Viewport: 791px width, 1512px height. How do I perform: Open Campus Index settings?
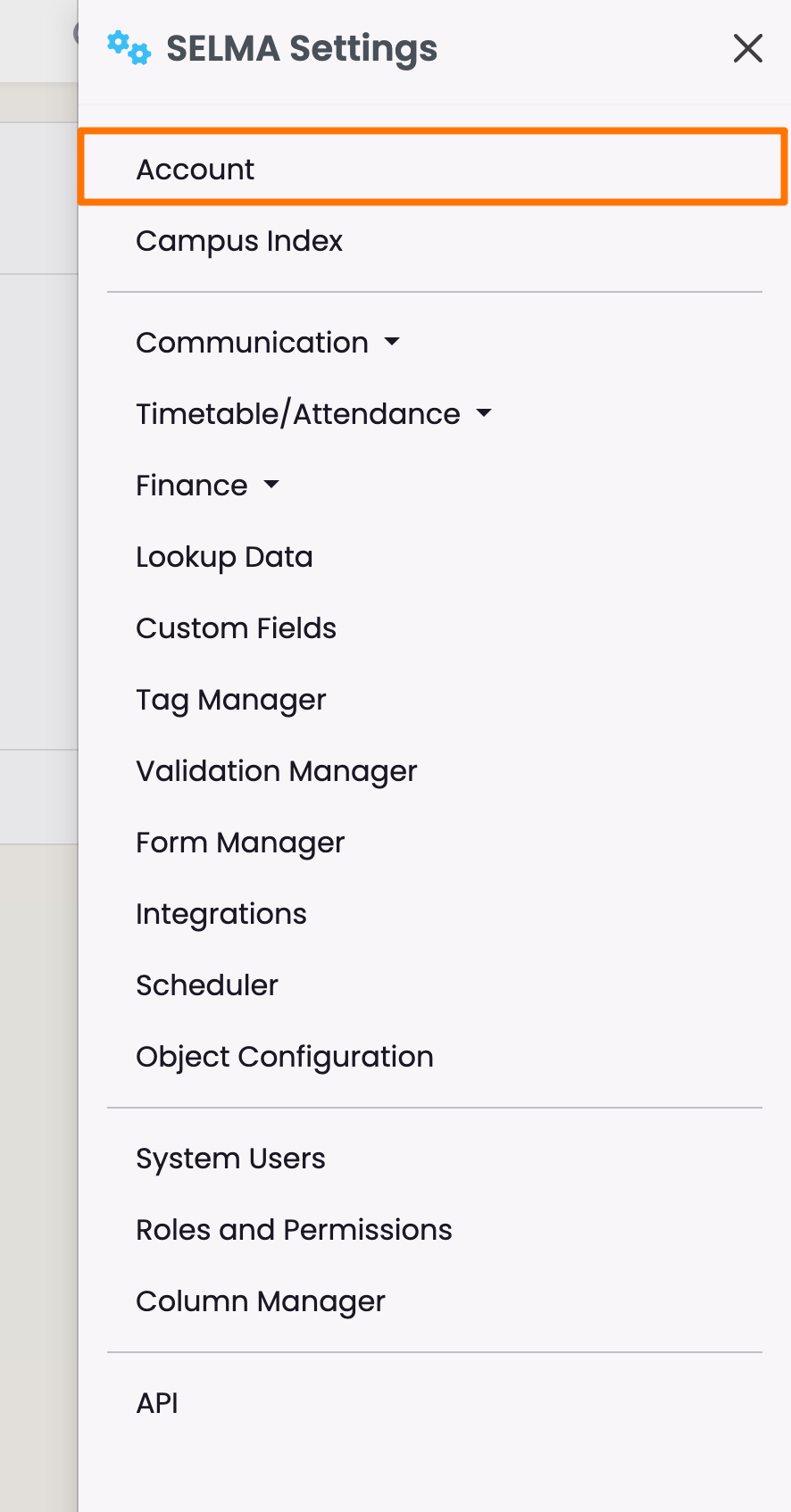[x=239, y=241]
